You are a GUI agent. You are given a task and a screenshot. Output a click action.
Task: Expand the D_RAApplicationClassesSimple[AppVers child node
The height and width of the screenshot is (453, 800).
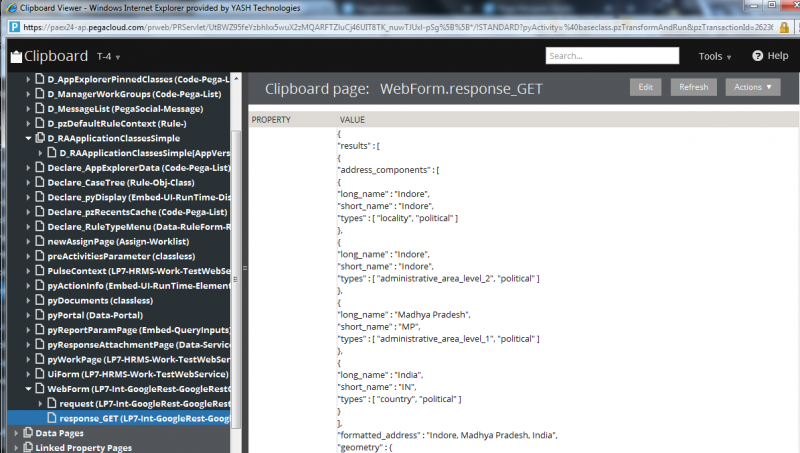[40, 153]
